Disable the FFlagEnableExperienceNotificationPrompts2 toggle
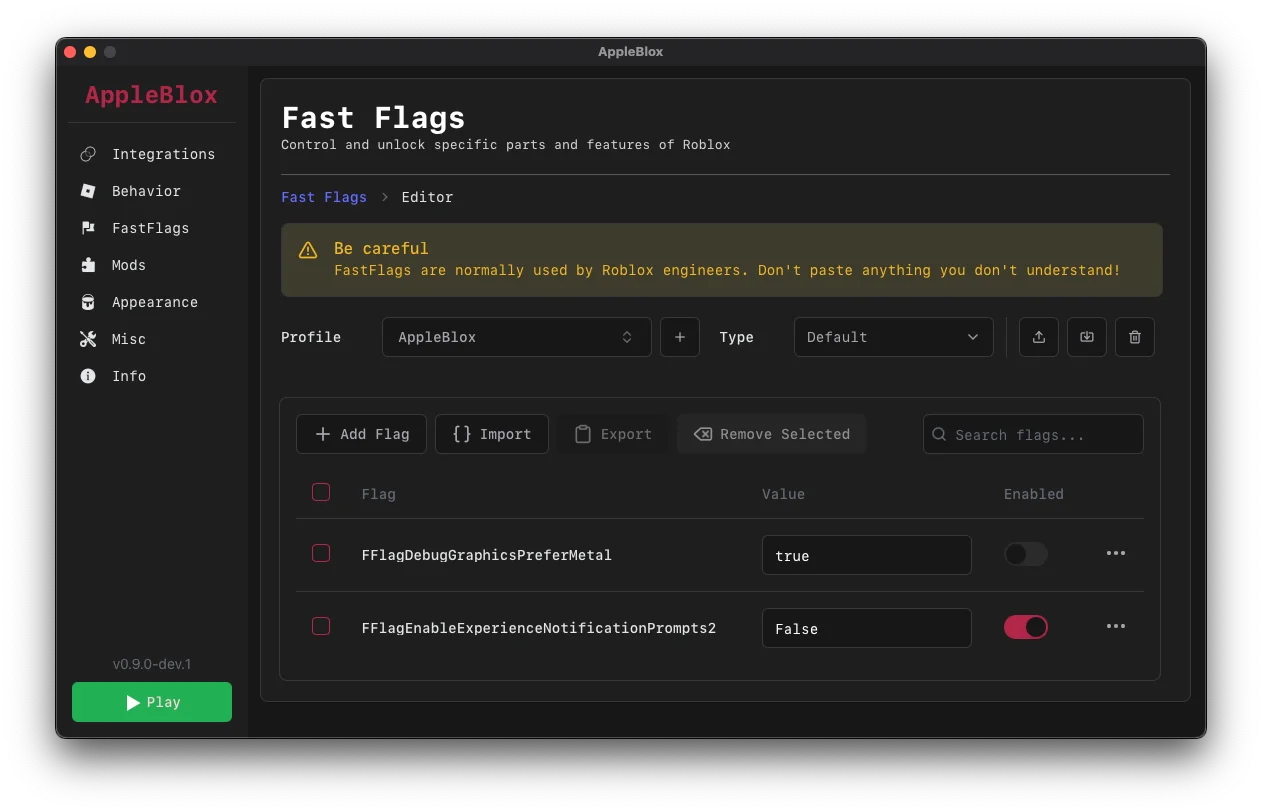 click(1025, 627)
